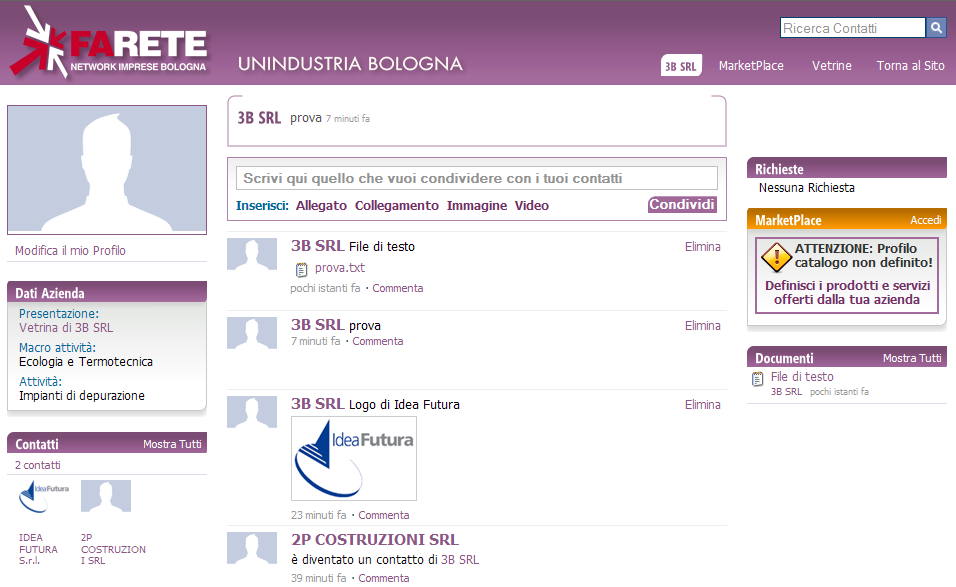The height and width of the screenshot is (587, 956).
Task: Click the prova.txt file icon
Action: coord(301,269)
